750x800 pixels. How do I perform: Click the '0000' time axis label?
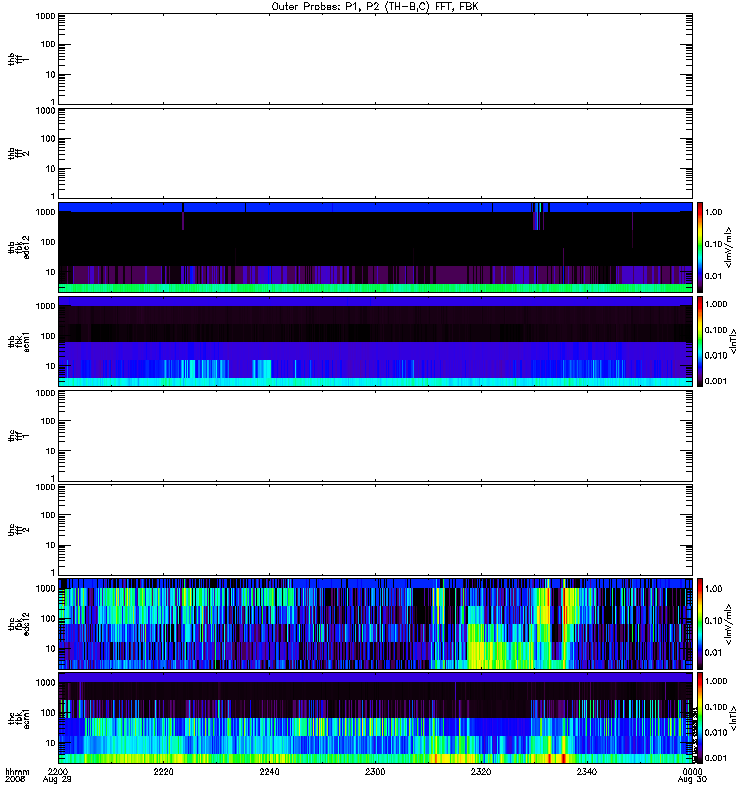(x=692, y=771)
